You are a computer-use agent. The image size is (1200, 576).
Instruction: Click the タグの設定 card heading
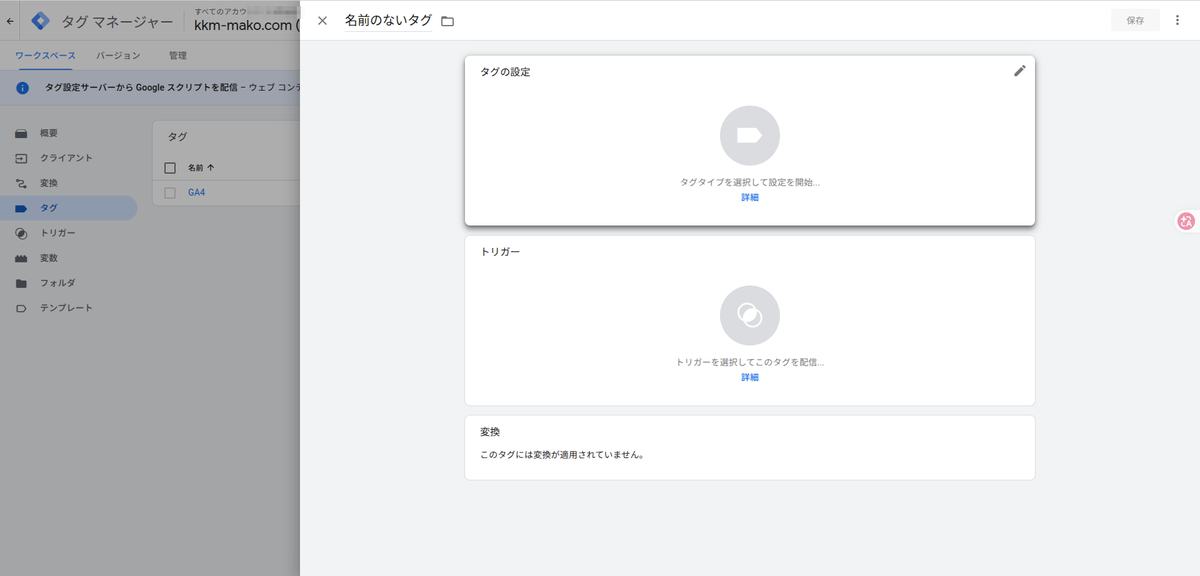(505, 72)
